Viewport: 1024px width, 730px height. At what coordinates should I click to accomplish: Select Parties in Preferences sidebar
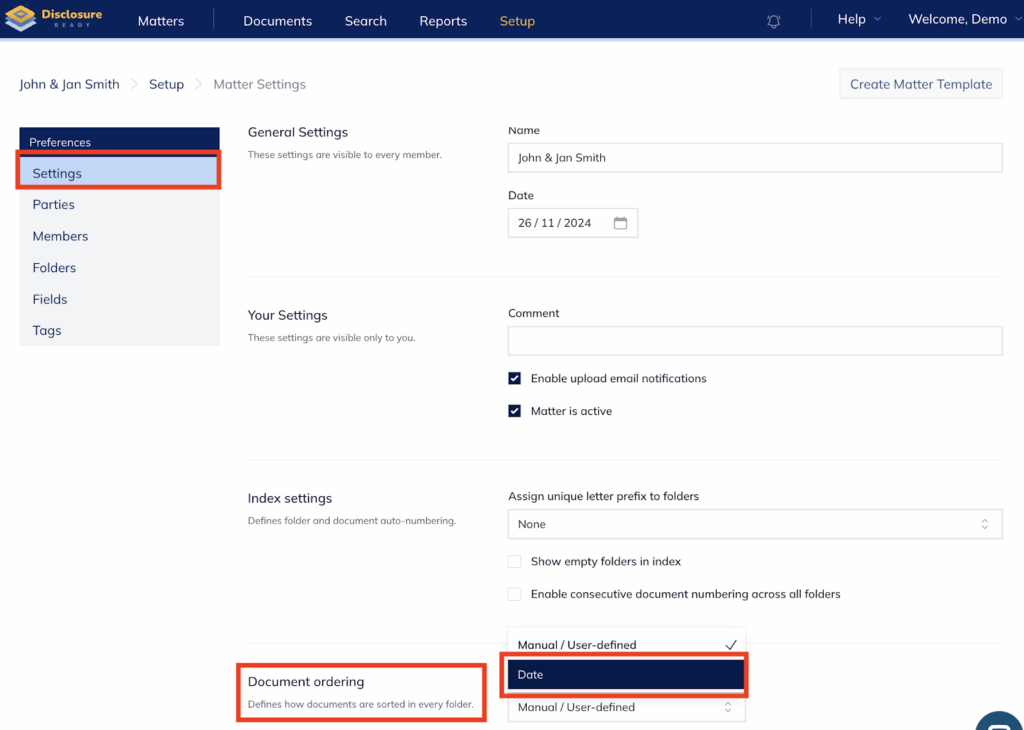54,205
